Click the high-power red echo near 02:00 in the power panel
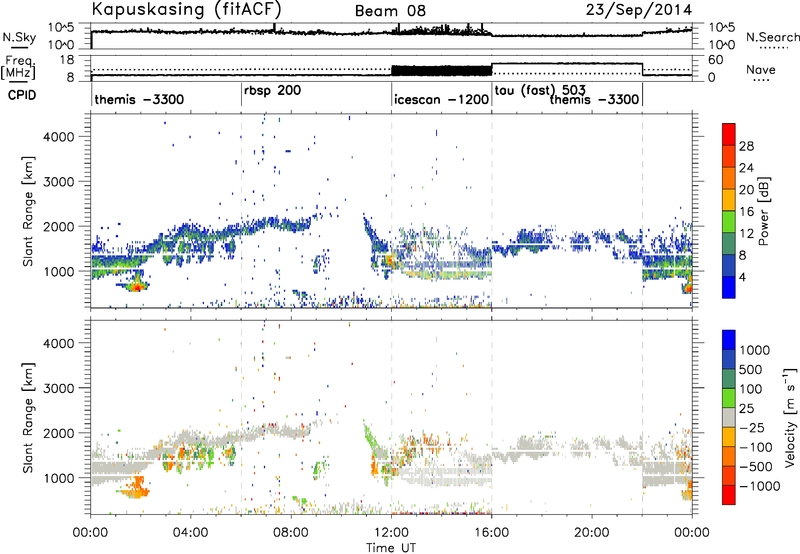 [x=136, y=287]
